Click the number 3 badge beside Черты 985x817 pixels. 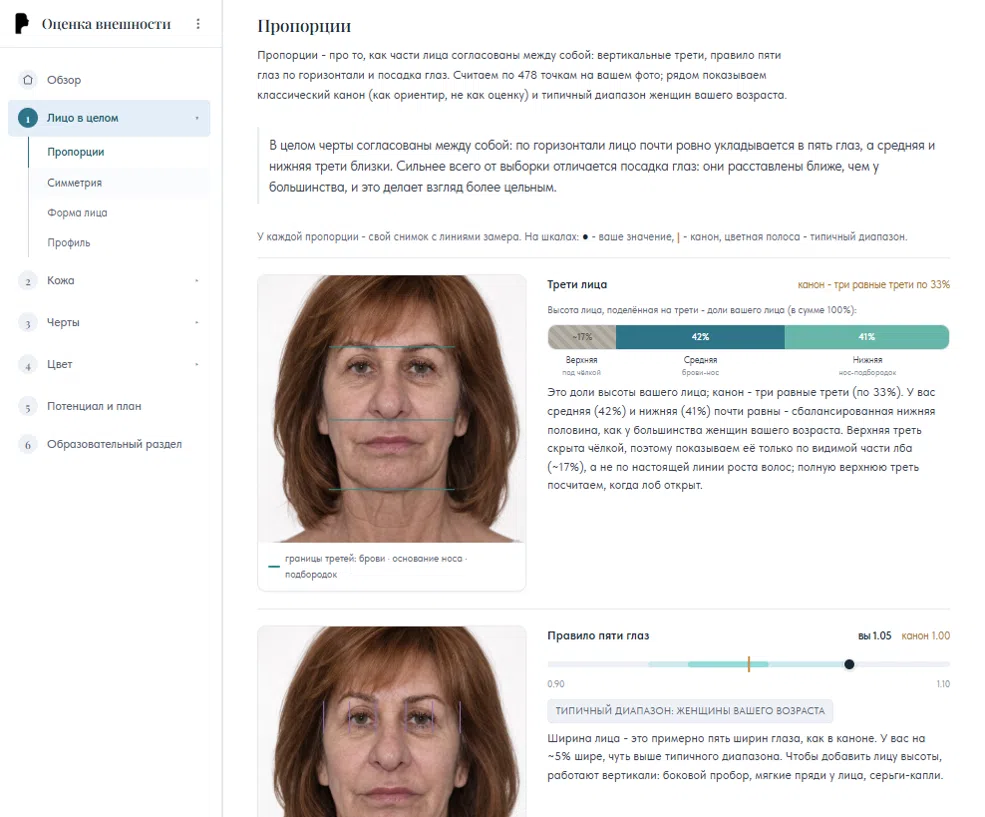(28, 323)
